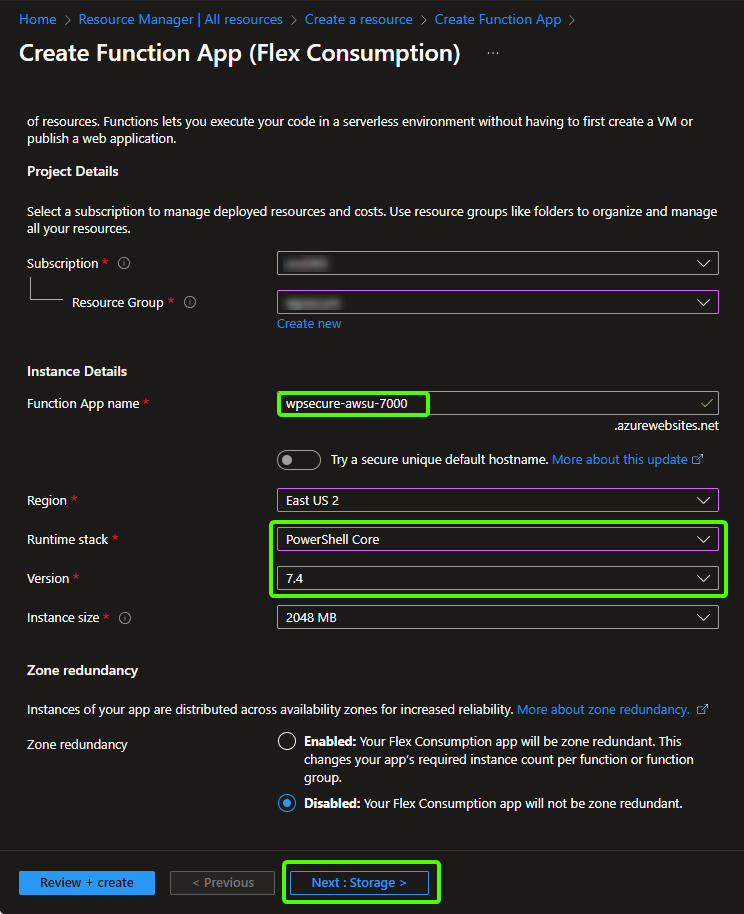
Task: Click the Subscription info icon
Action: tap(124, 264)
